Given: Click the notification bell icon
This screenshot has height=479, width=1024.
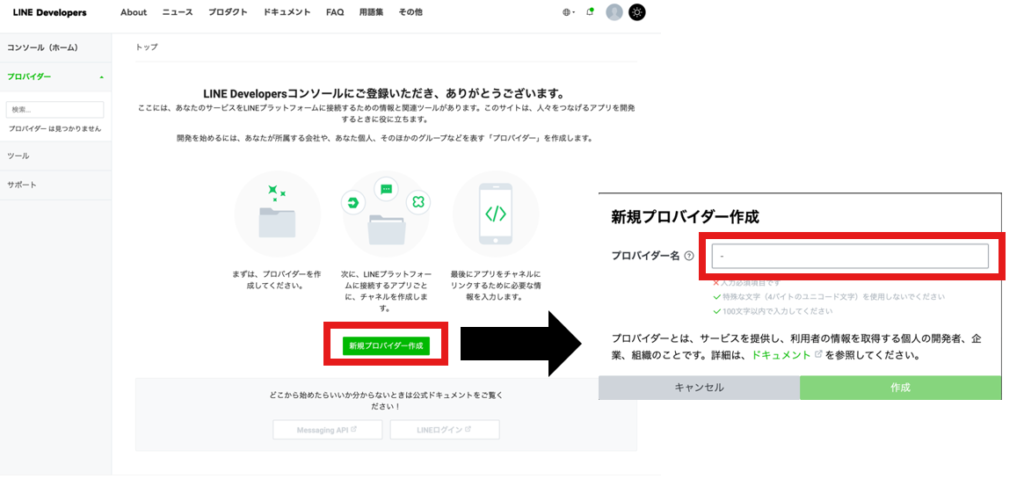Looking at the screenshot, I should click(x=590, y=12).
